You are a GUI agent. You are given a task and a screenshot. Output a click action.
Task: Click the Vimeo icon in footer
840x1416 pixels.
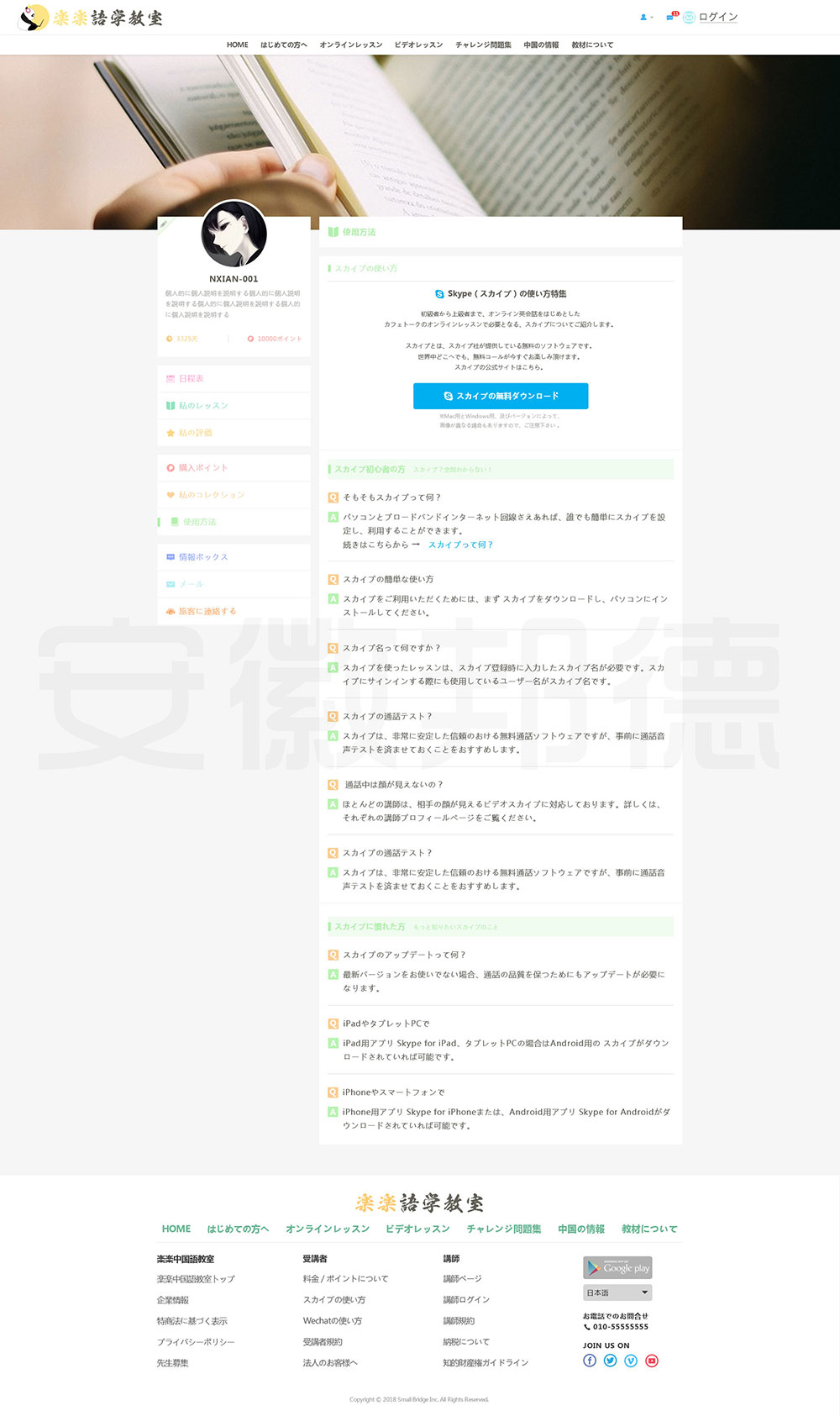pyautogui.click(x=631, y=1361)
